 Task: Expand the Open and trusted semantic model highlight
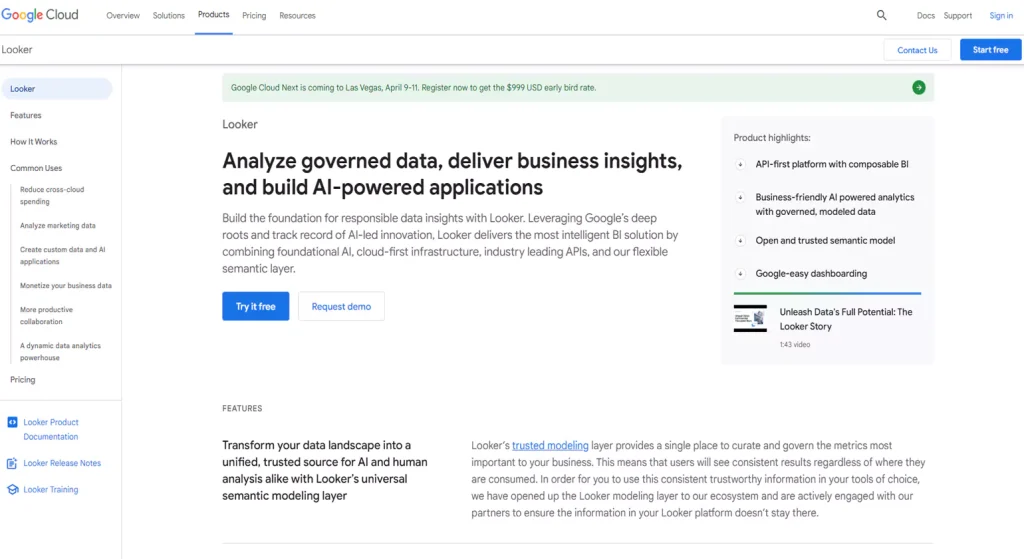740,241
